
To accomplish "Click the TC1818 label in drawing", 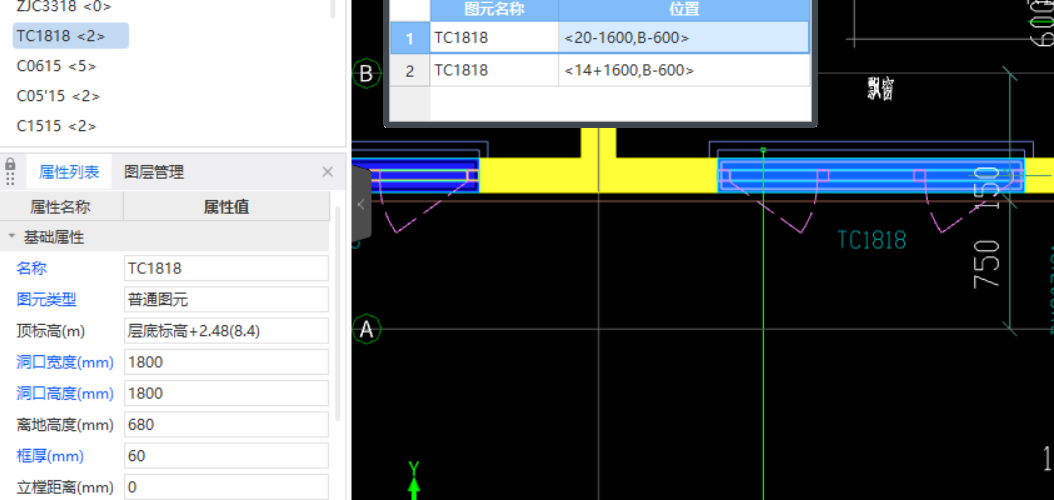I will 871,240.
